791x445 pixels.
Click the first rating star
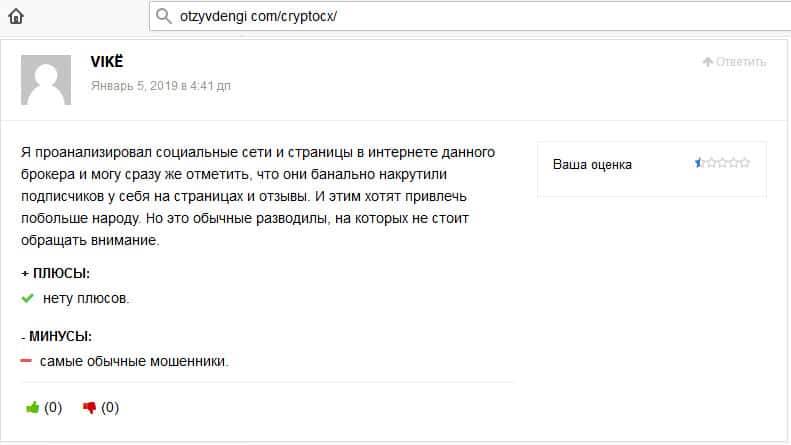point(700,163)
